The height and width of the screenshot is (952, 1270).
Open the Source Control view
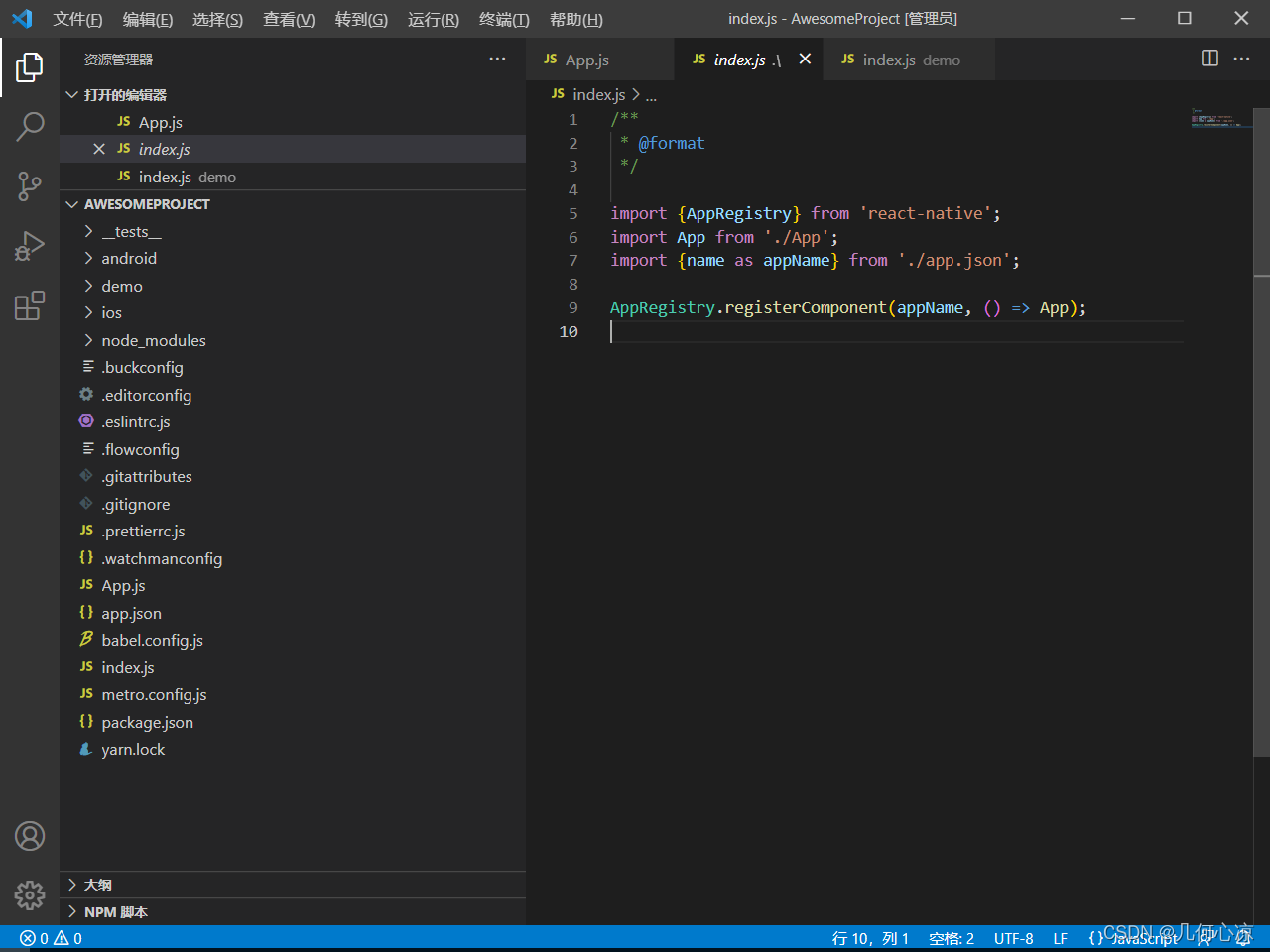point(30,185)
